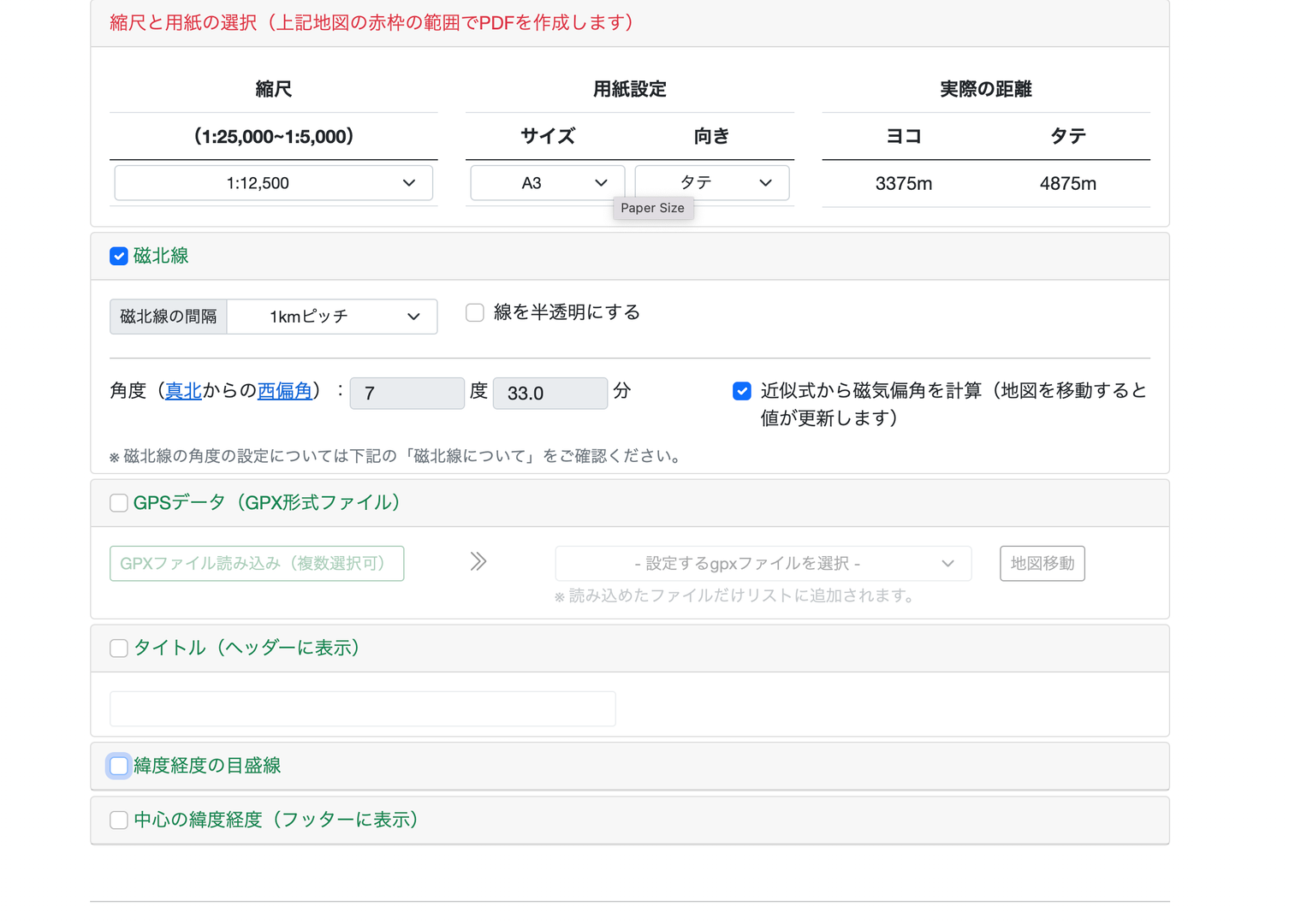Toggle 緯度経度の目盛線 checkbox
This screenshot has height=924, width=1289.
coord(119,766)
